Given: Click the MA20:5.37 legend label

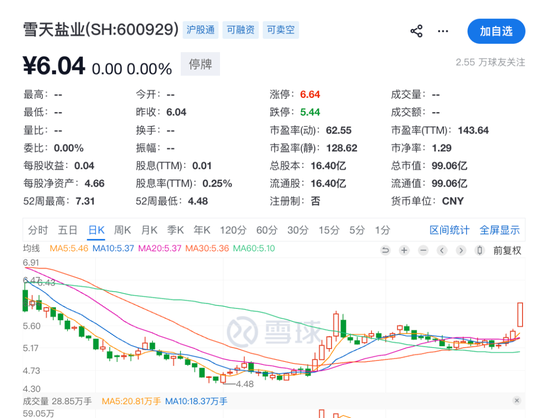Looking at the screenshot, I should click(160, 249).
